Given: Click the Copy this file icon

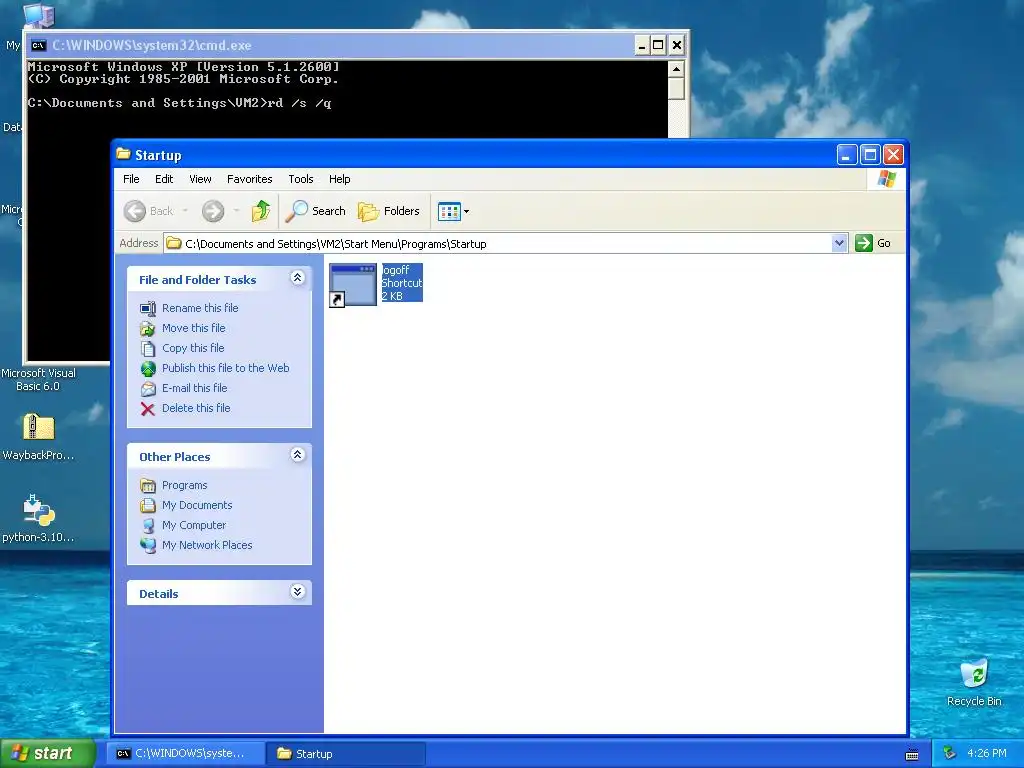Looking at the screenshot, I should tap(148, 349).
